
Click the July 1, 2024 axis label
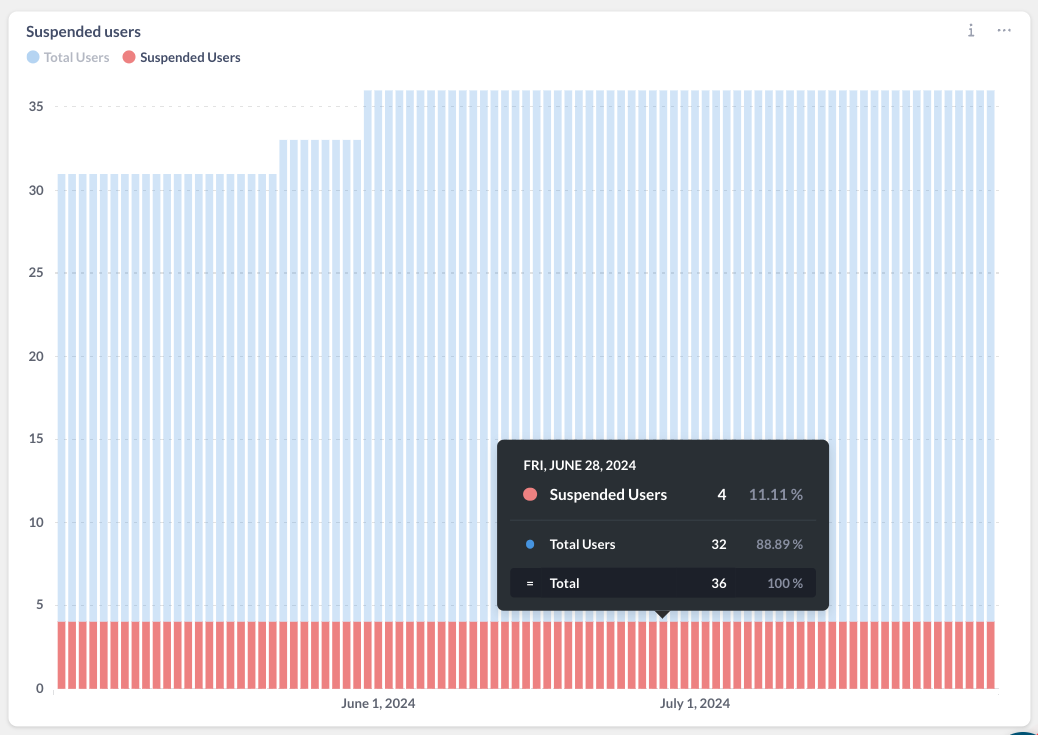click(x=694, y=703)
